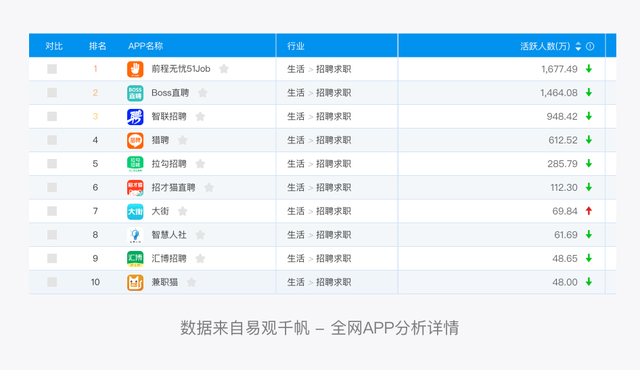Open the info icon beside 活跃人数(万)
Image resolution: width=640 pixels, height=370 pixels.
coord(590,46)
